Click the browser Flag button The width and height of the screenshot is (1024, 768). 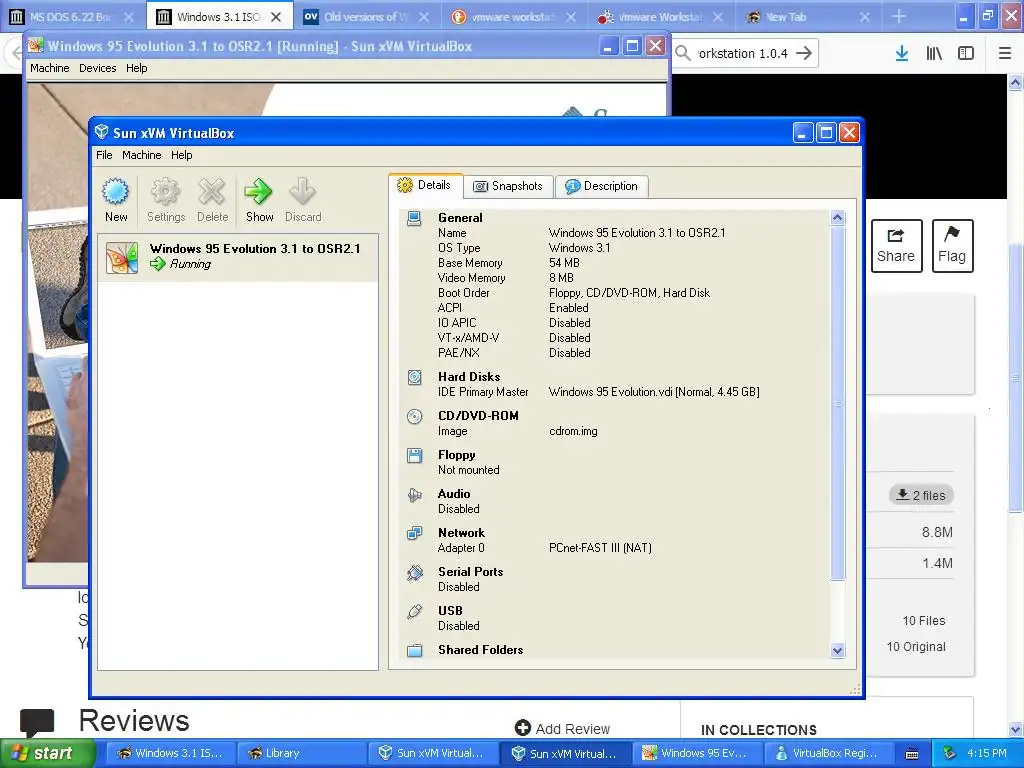(952, 246)
